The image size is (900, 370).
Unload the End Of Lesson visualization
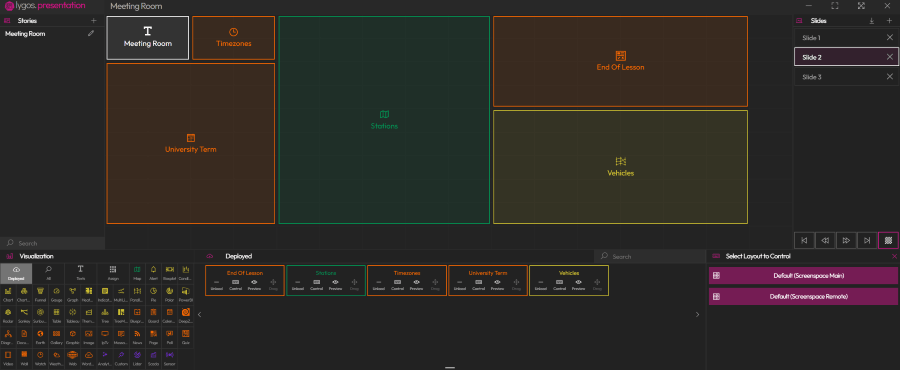coord(216,285)
